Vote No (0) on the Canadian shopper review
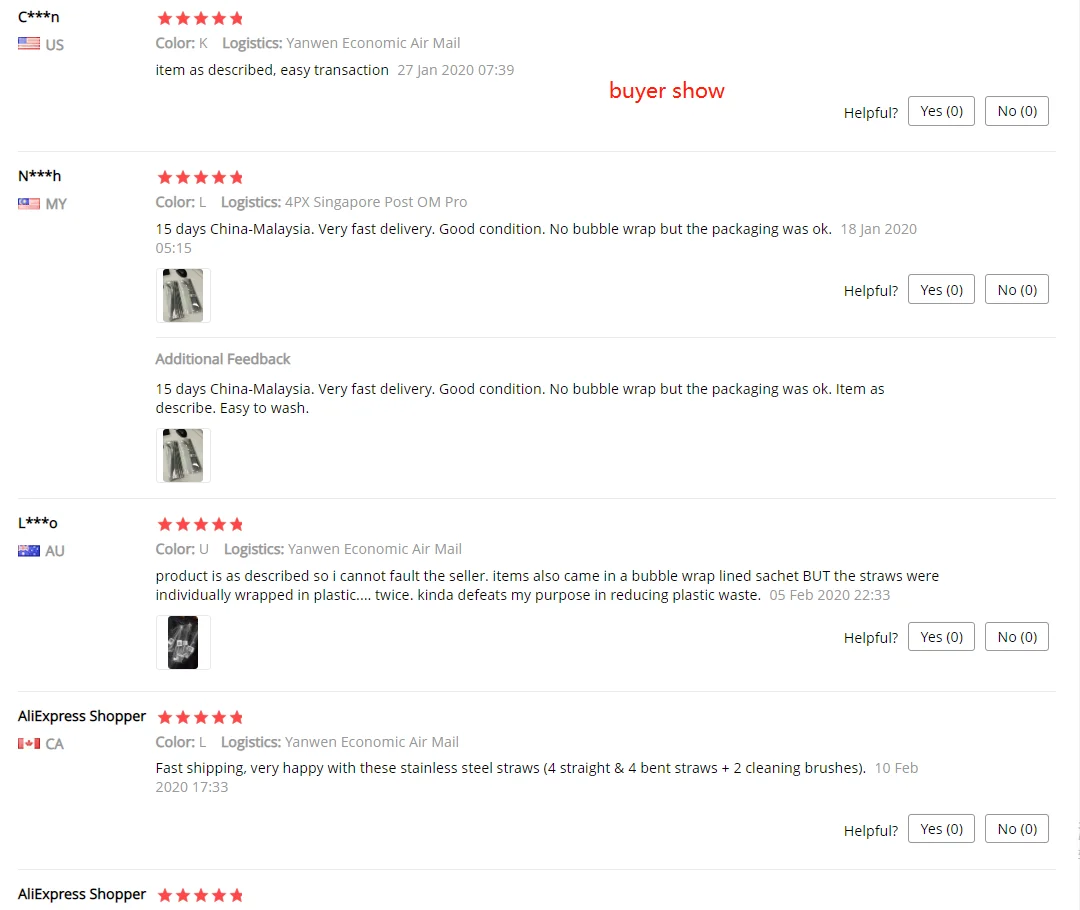Screen dimensions: 1080x910 [x=1017, y=829]
